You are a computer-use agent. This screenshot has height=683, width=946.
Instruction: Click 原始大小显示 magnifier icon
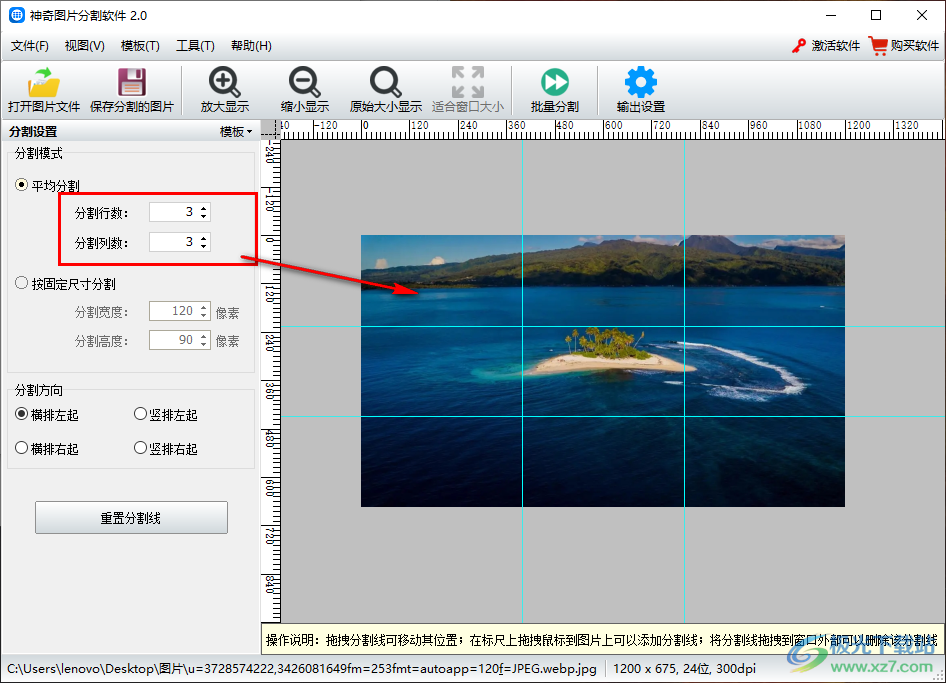tap(386, 82)
